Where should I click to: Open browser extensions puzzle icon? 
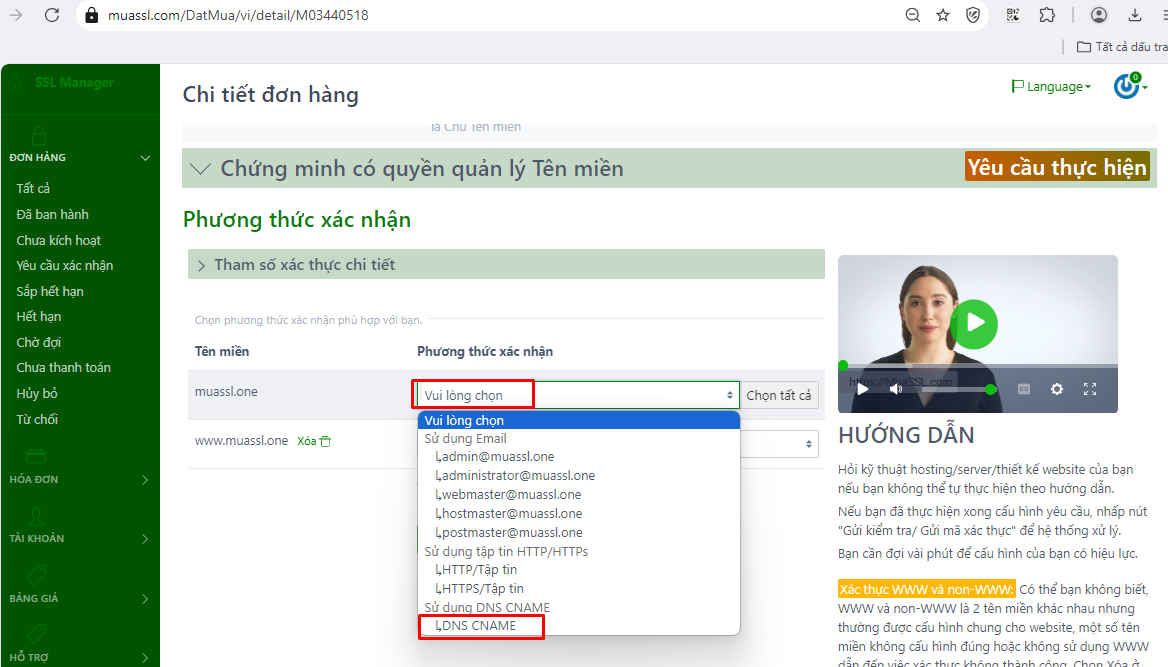1047,15
